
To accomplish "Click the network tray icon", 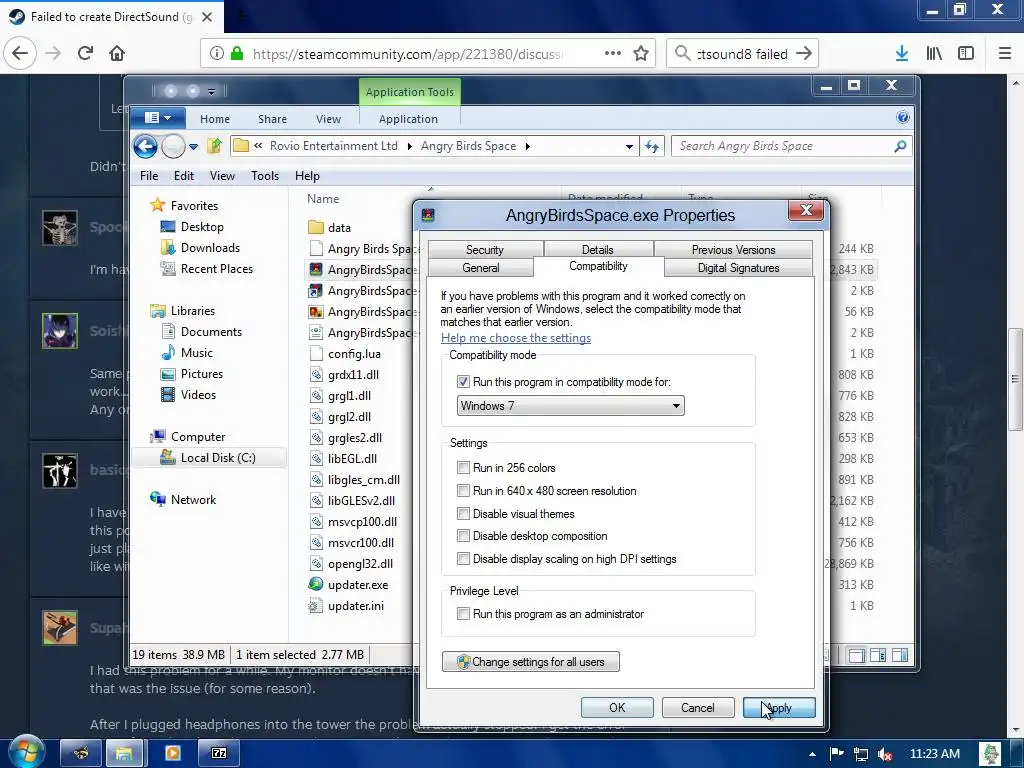I will click(x=861, y=754).
